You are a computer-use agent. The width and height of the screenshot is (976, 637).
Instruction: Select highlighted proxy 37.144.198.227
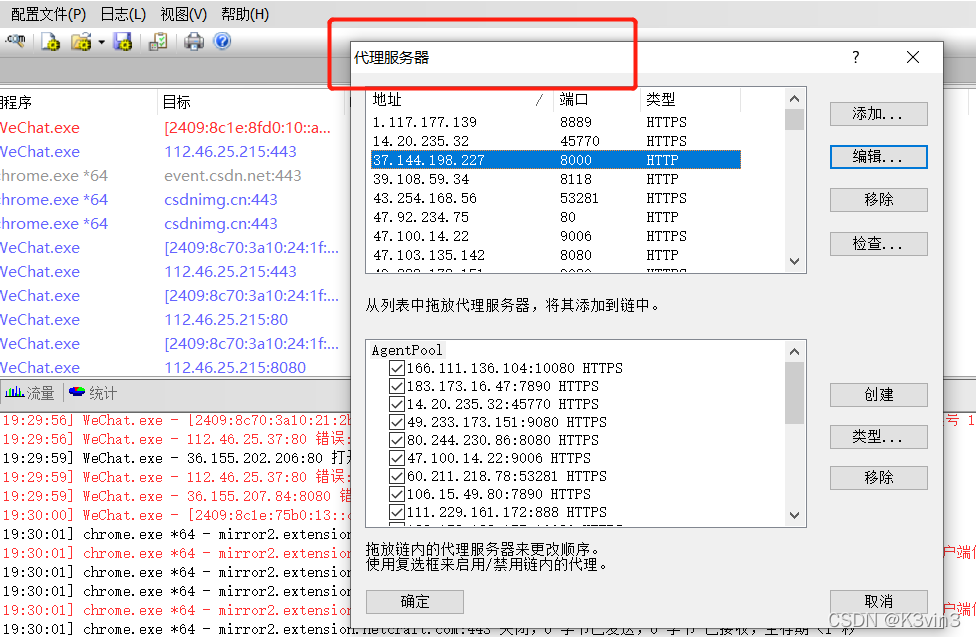click(555, 160)
